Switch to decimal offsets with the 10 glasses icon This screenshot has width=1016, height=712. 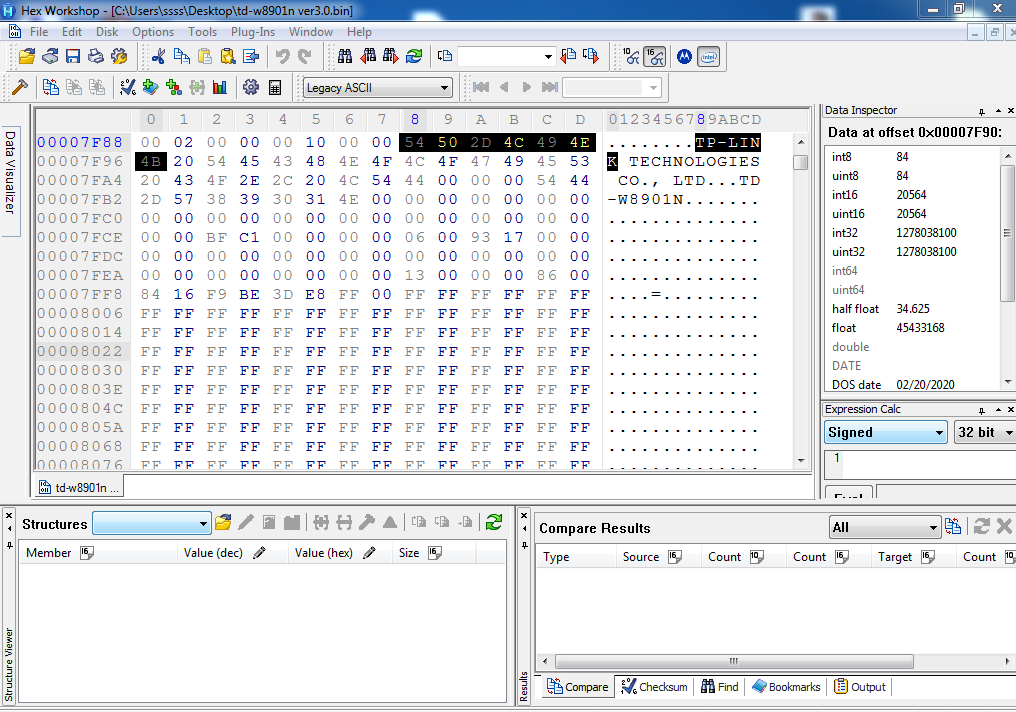tap(631, 56)
